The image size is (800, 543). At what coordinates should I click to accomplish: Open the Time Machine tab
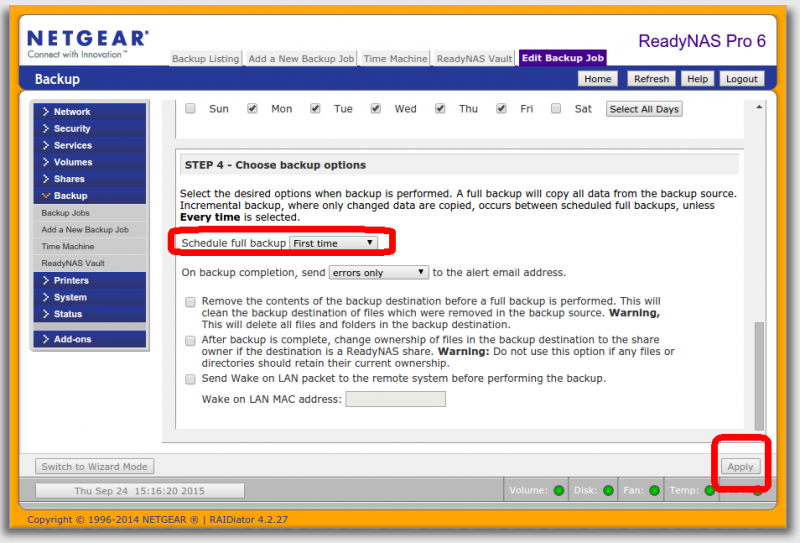tap(395, 59)
